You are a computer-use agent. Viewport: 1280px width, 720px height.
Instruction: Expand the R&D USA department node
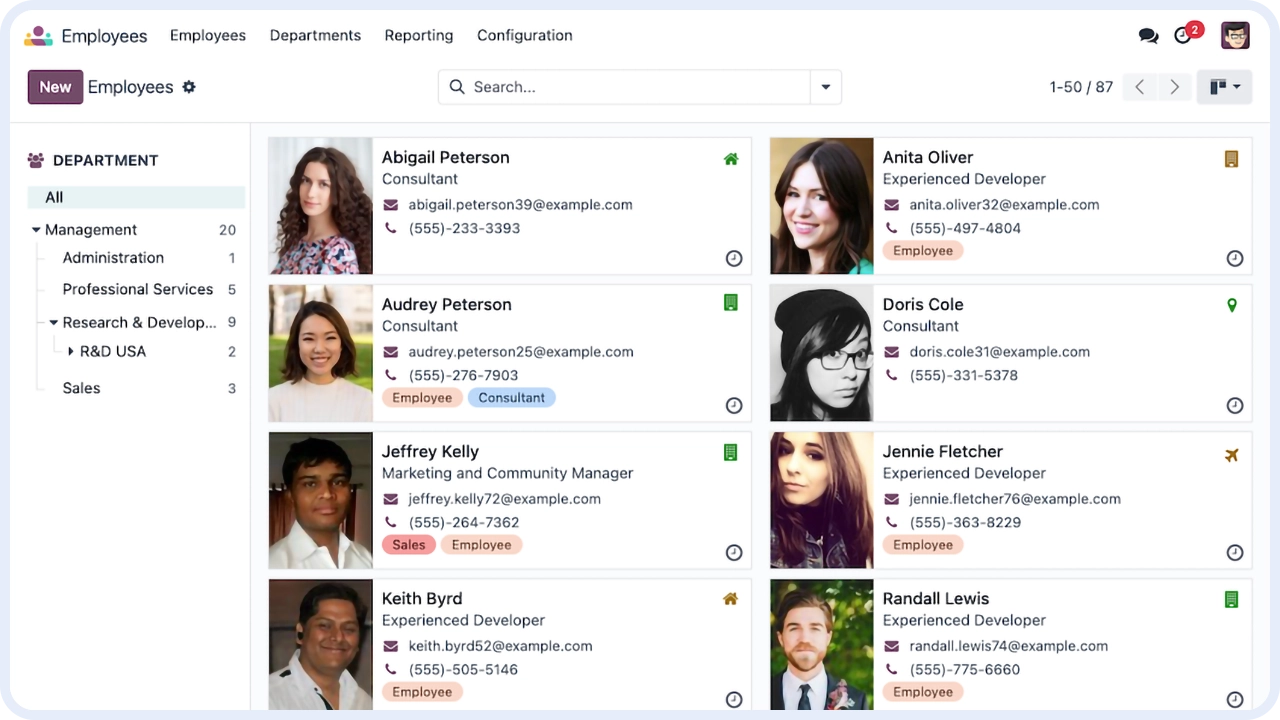70,352
